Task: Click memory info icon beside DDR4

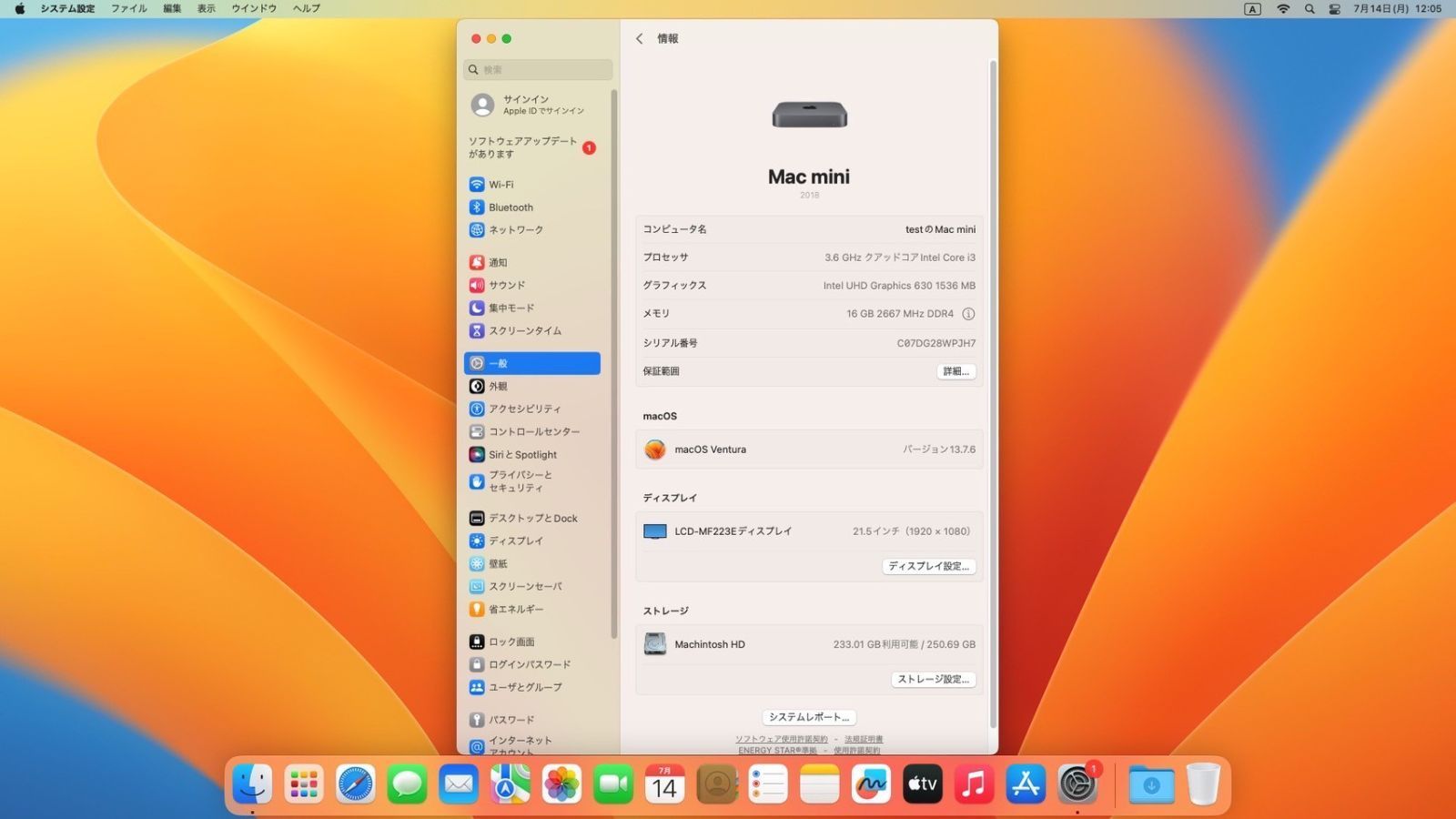Action: [x=968, y=314]
